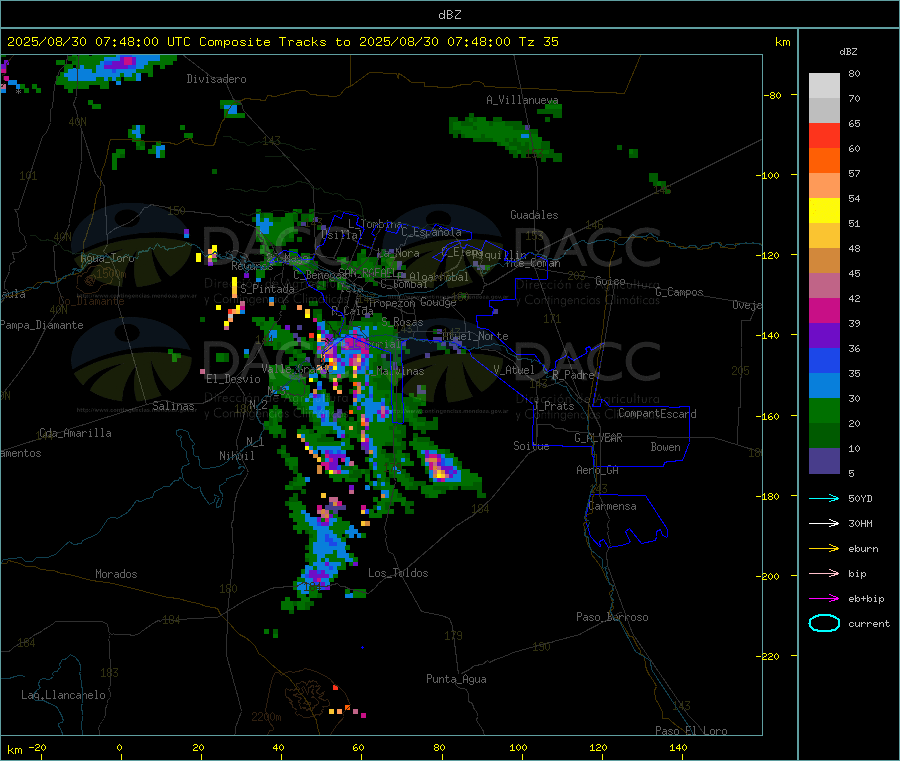Click the R_Padre location label
The image size is (900, 761).
(x=573, y=375)
